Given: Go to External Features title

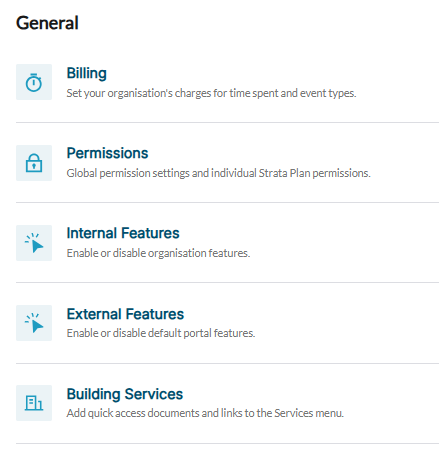Looking at the screenshot, I should tap(125, 314).
